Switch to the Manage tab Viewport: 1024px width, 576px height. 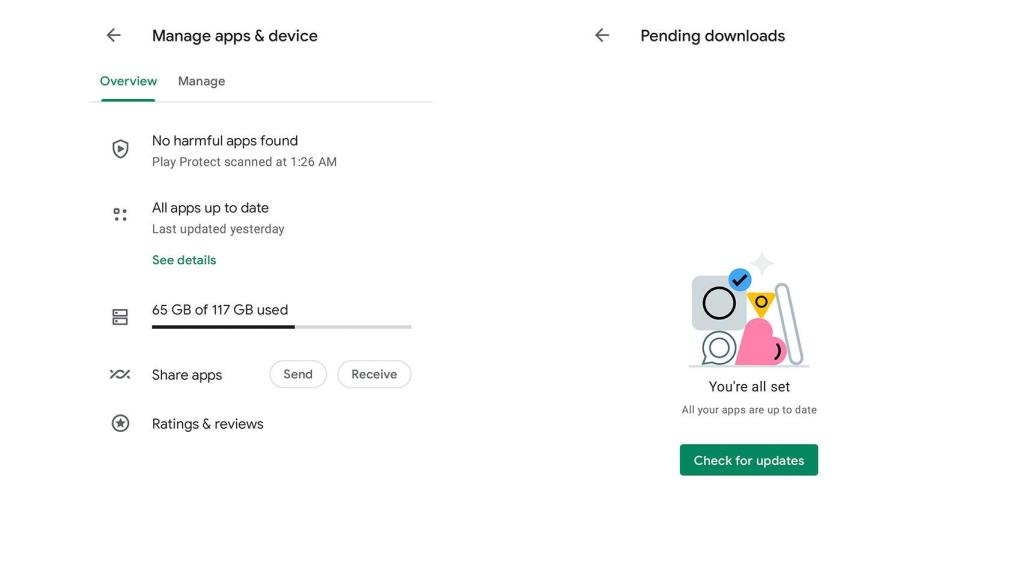tap(201, 81)
